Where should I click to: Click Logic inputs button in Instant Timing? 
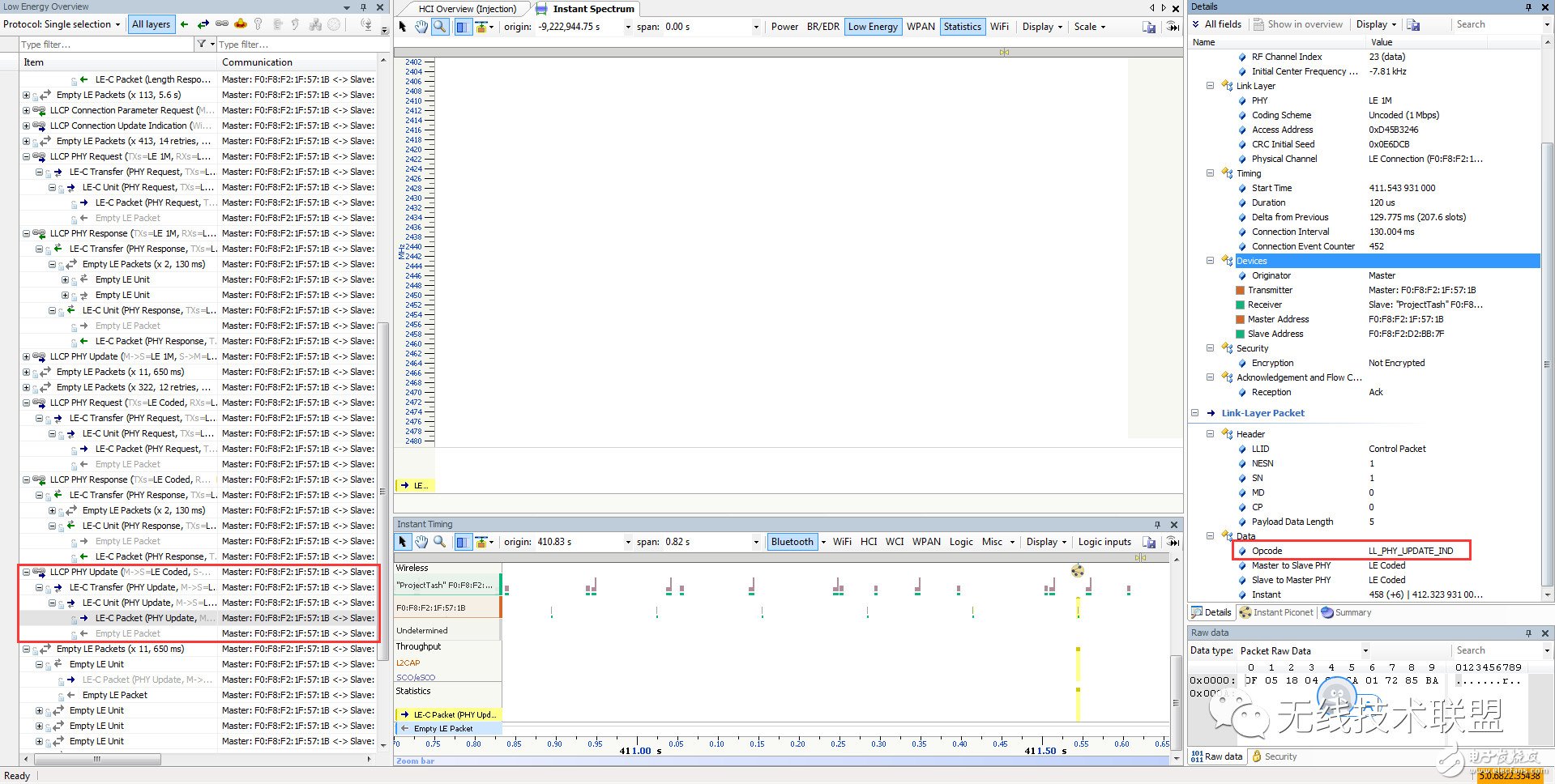pyautogui.click(x=1104, y=542)
